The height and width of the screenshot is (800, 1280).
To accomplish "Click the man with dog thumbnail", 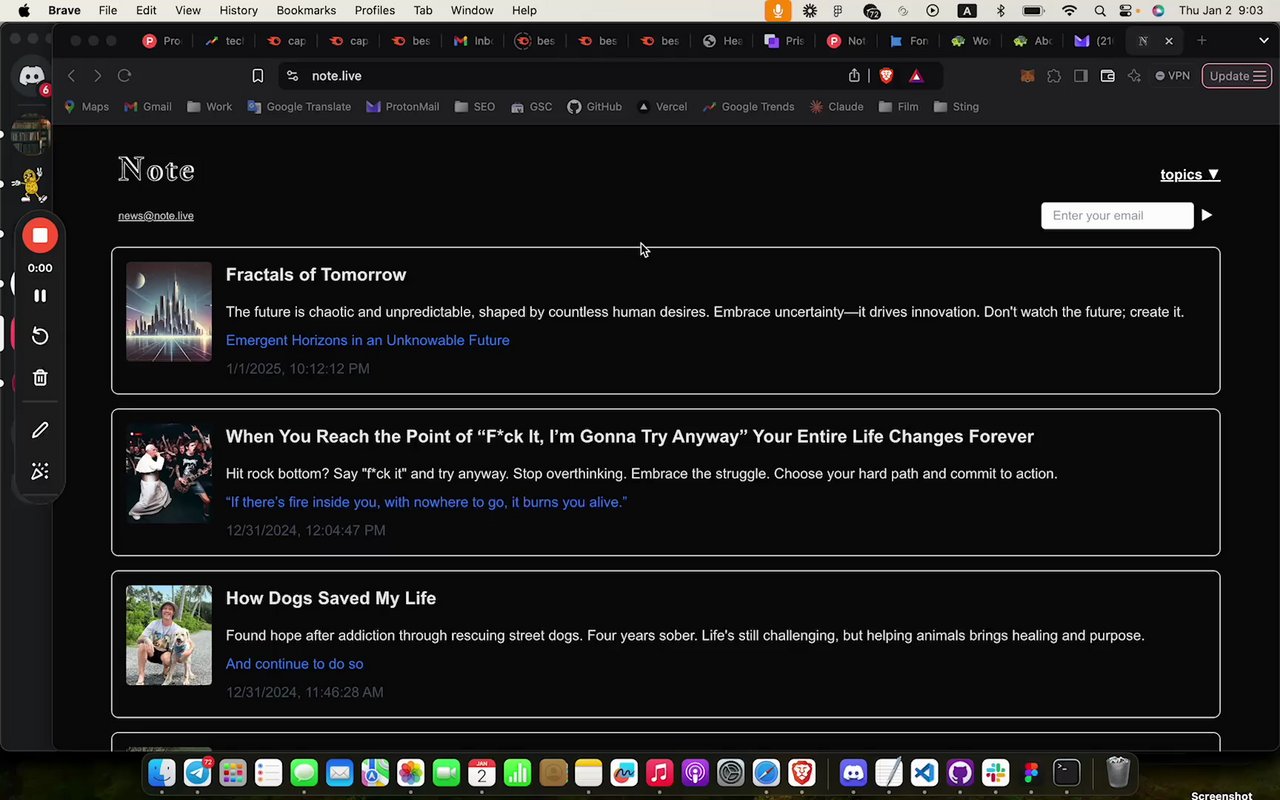I will [x=169, y=635].
